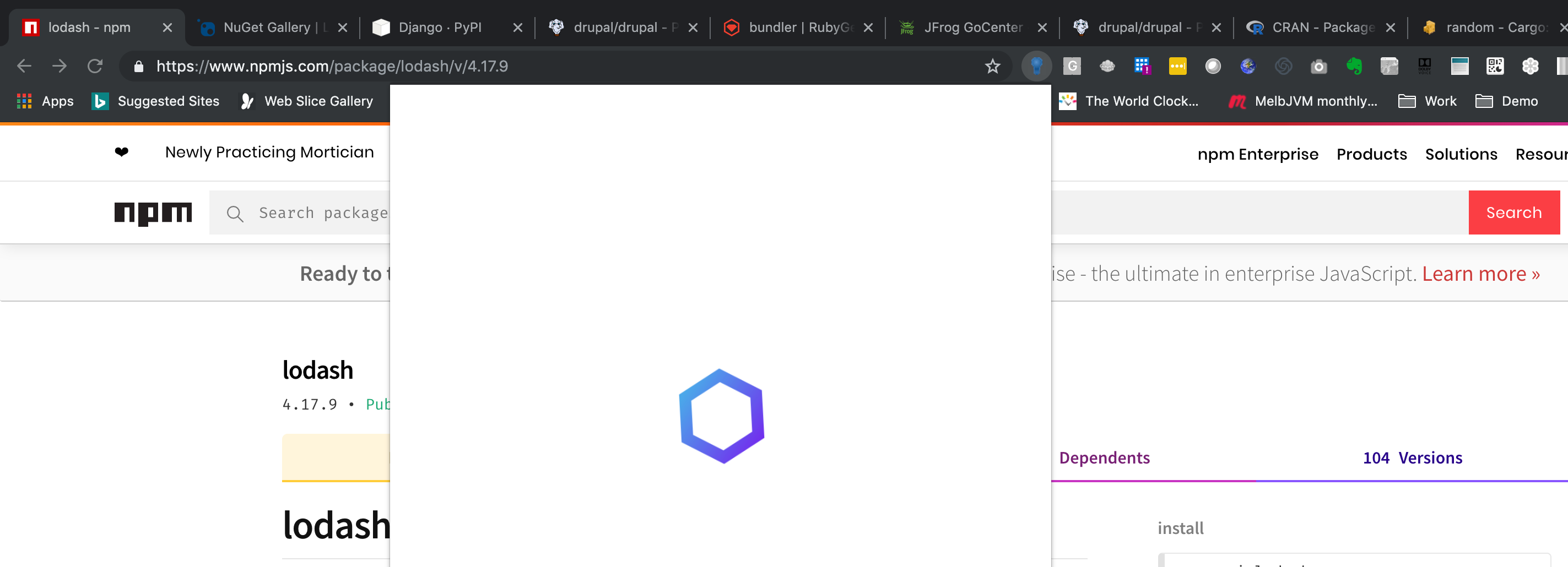Viewport: 1568px width, 567px height.
Task: Click the white flower extension icon
Action: pos(1531,66)
